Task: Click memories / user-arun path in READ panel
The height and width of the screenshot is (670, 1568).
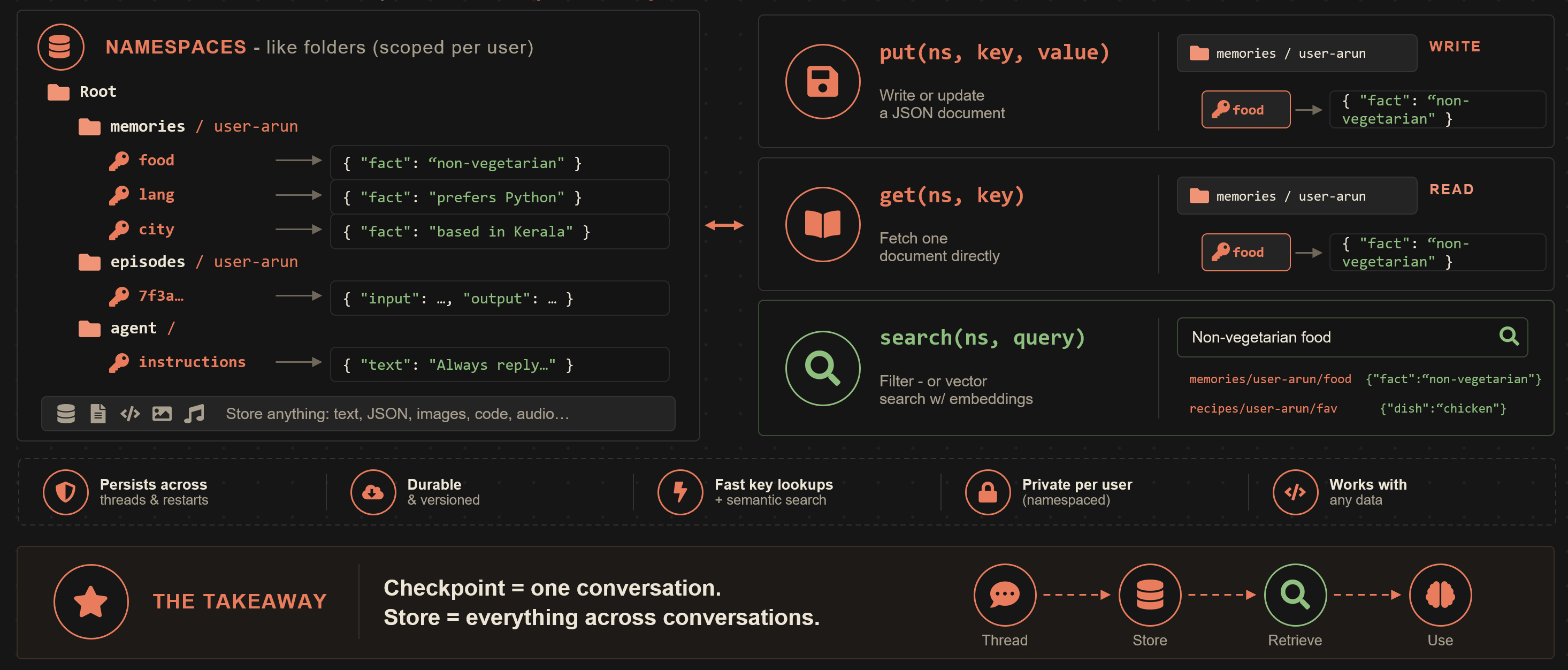Action: coord(1297,195)
